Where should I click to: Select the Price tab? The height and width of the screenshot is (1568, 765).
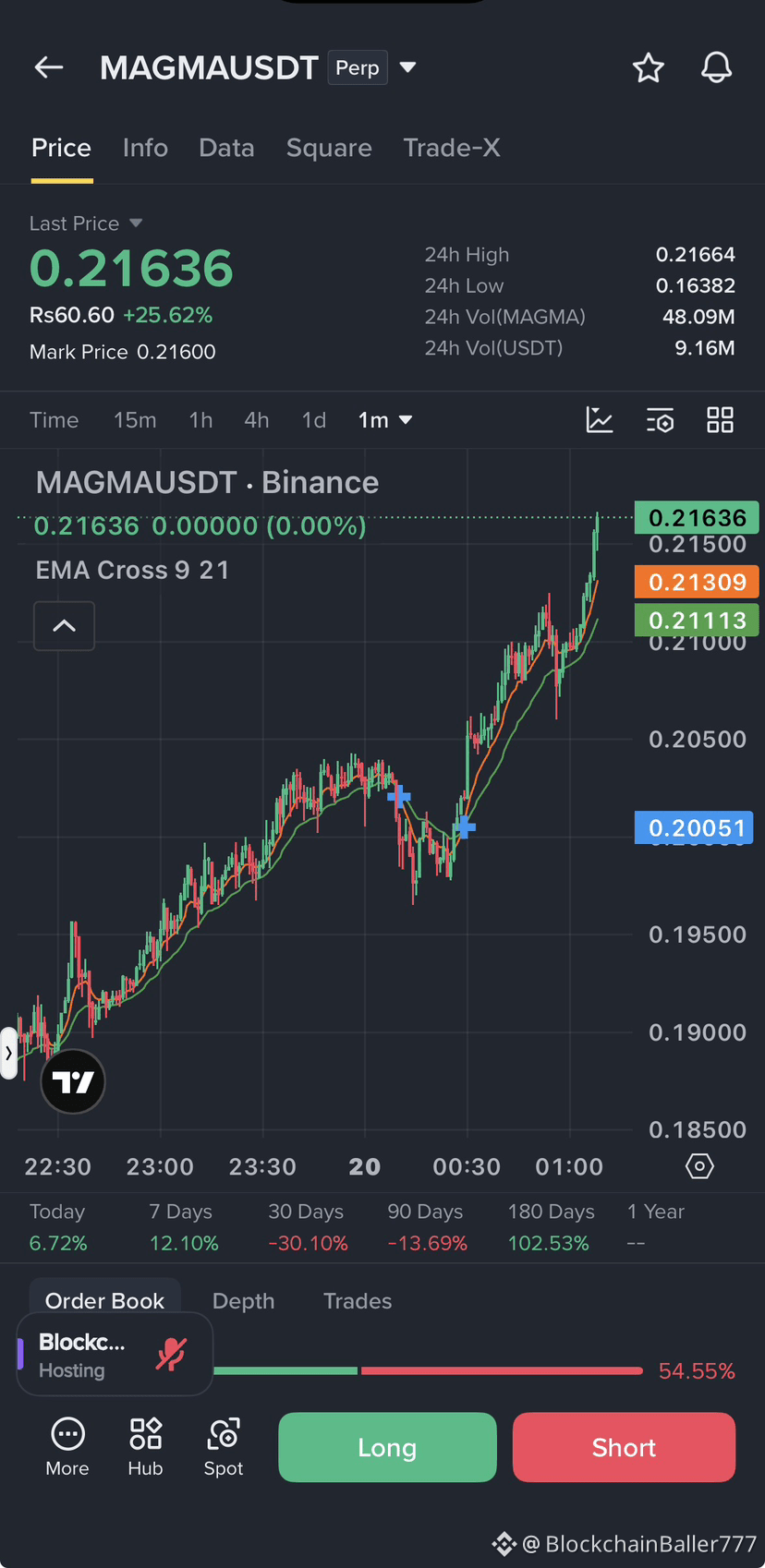tap(61, 148)
